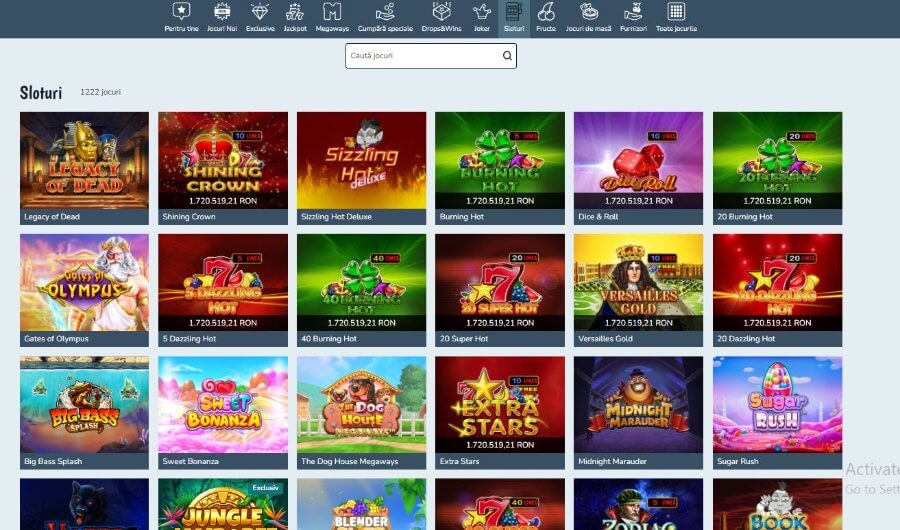This screenshot has height=530, width=900.
Task: Open Burning Hot game thumbnail
Action: [500, 160]
